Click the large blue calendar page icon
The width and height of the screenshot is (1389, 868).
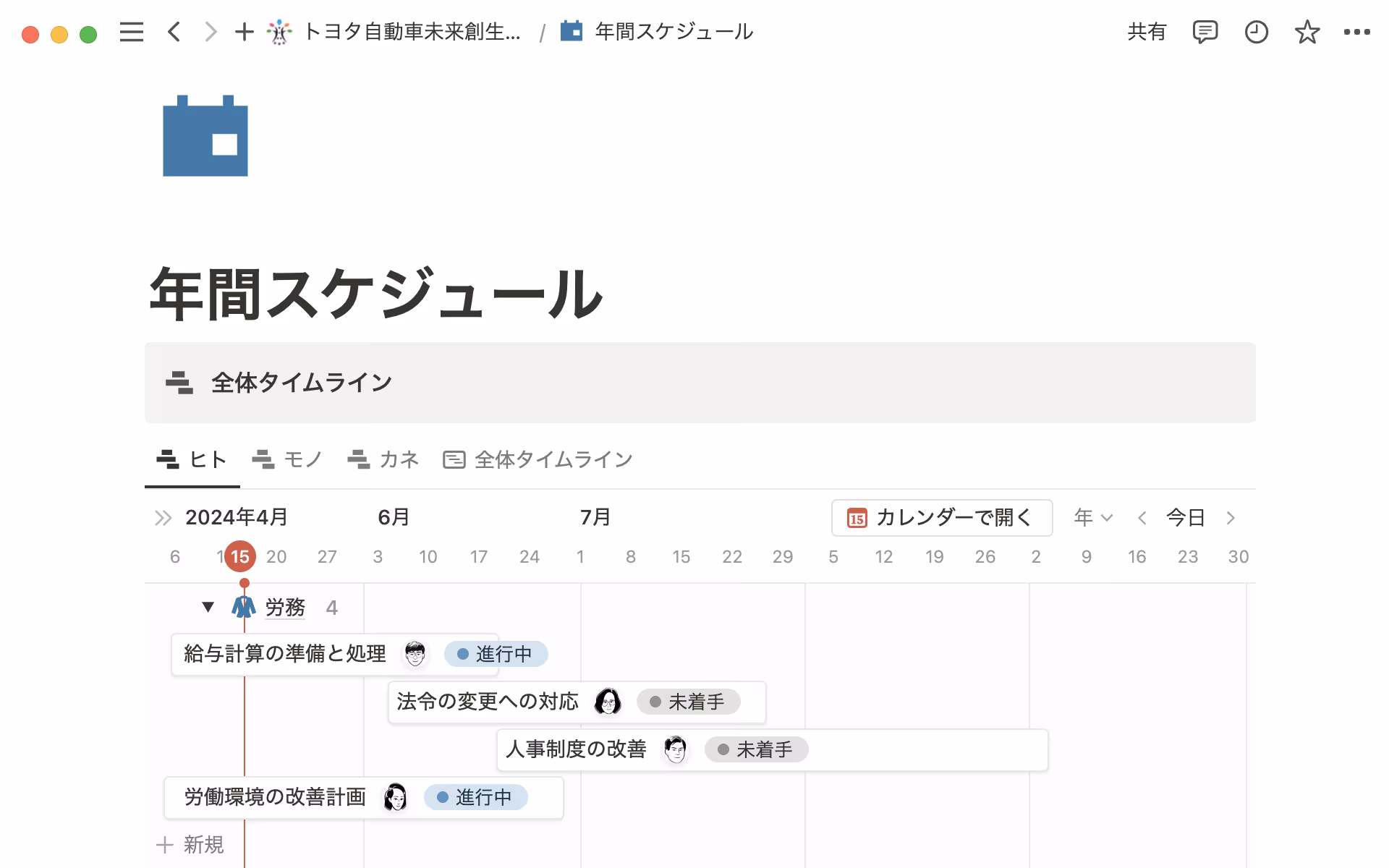tap(205, 136)
